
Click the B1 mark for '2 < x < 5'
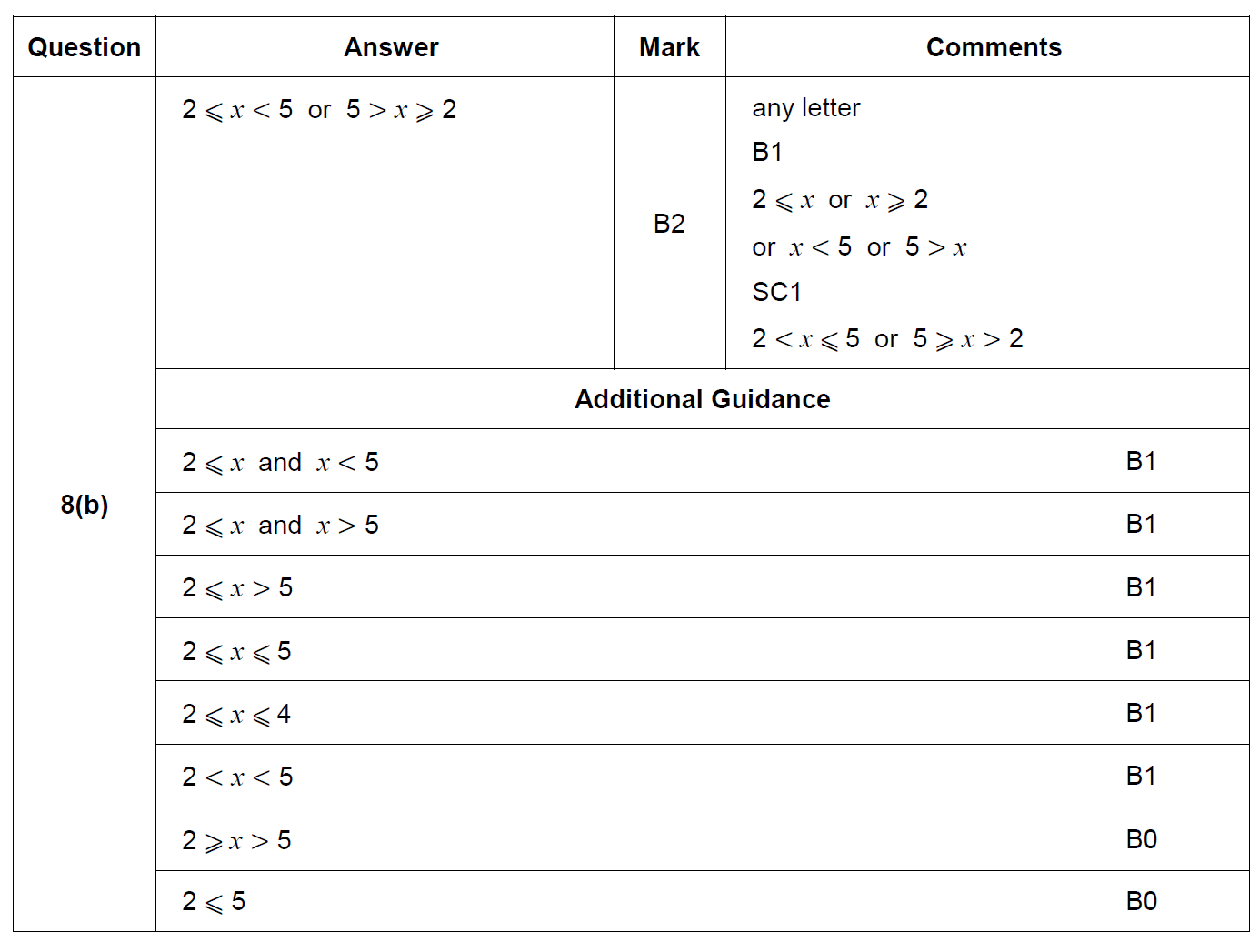(x=1141, y=776)
